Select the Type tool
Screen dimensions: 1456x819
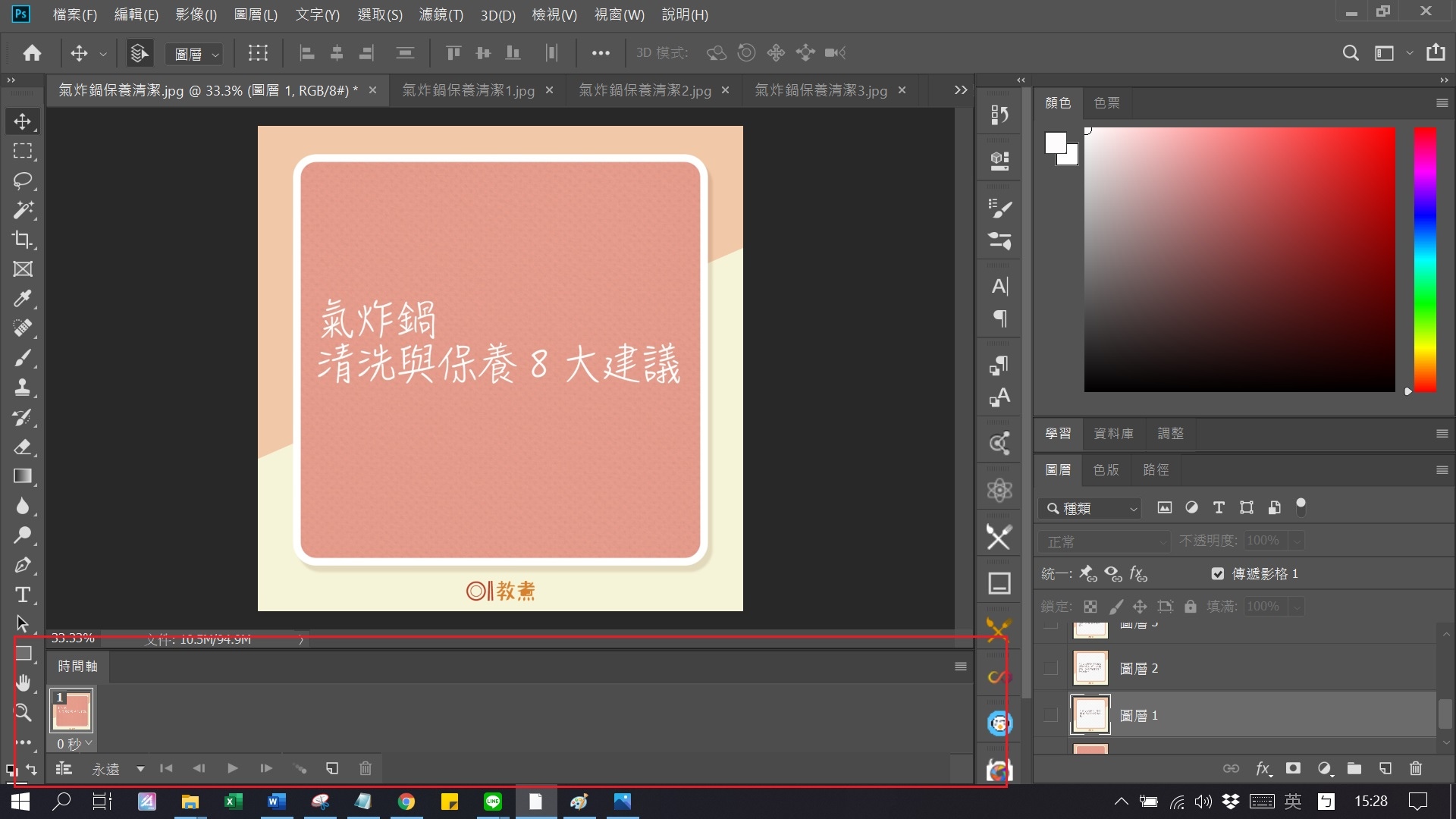[23, 595]
